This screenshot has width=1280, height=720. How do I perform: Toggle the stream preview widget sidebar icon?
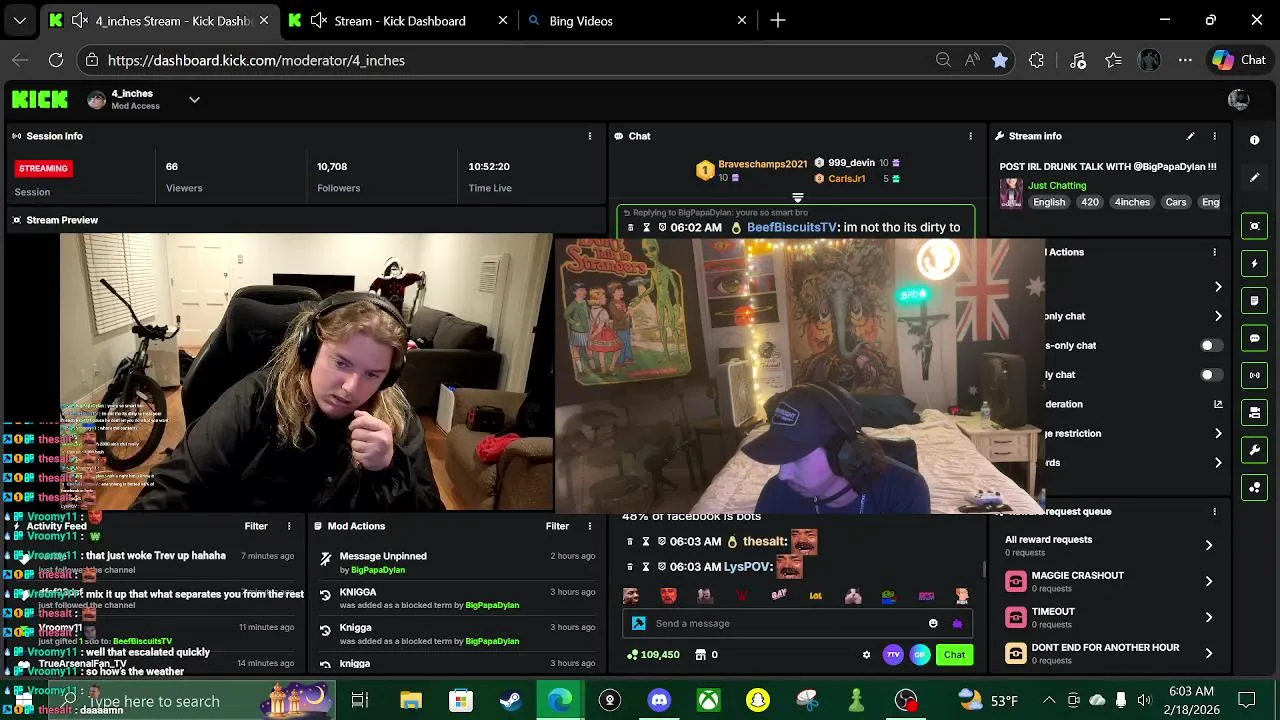pos(1255,226)
